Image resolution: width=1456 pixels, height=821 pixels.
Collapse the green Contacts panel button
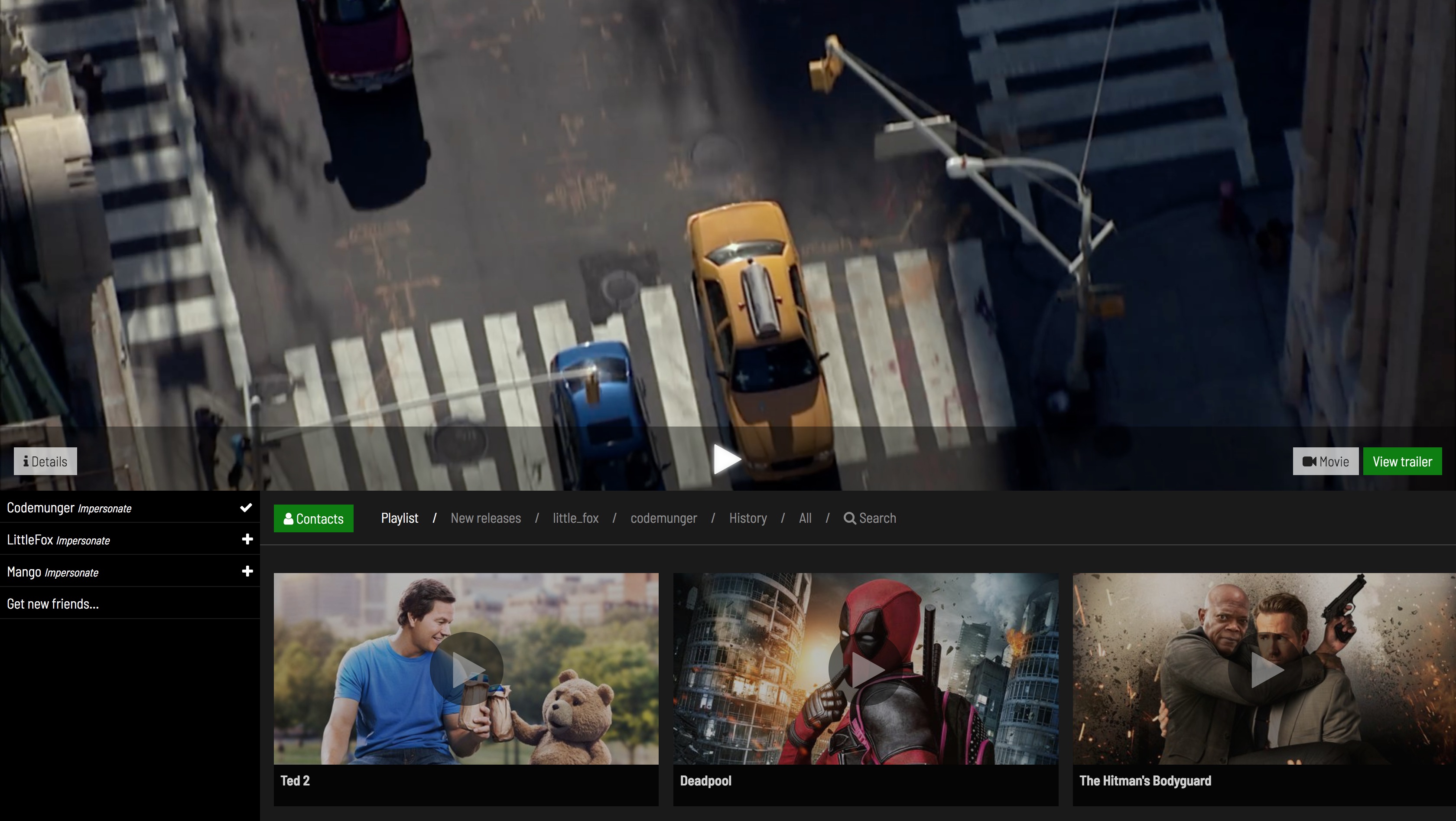point(314,518)
